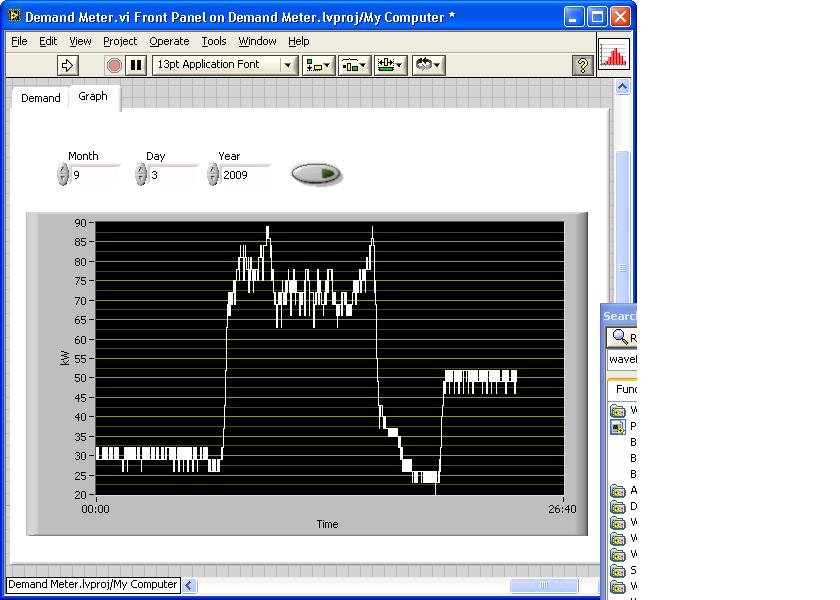
Task: Click the Context Help question mark button
Action: coord(582,65)
